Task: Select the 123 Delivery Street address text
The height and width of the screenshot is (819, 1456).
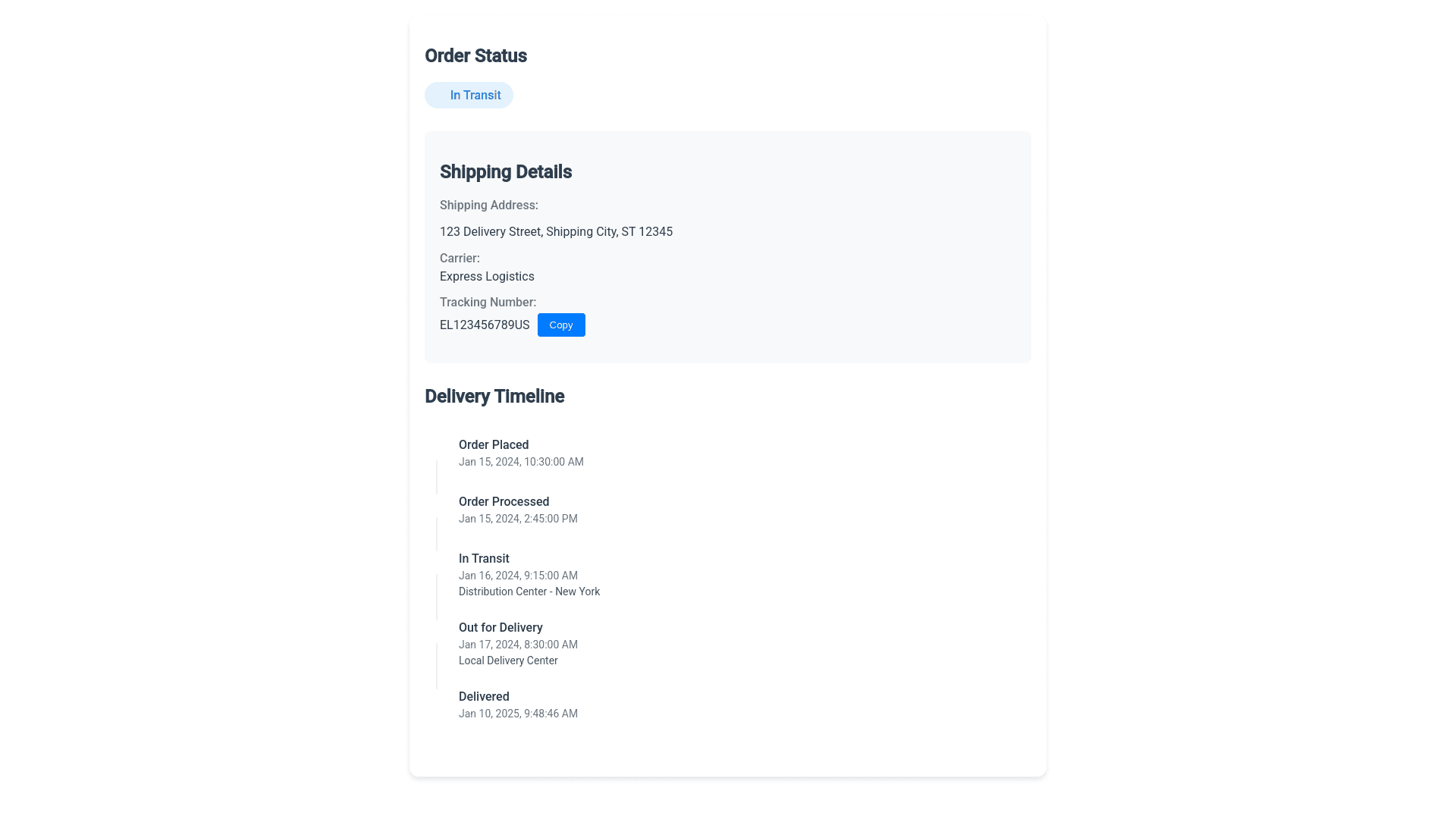Action: tap(556, 231)
